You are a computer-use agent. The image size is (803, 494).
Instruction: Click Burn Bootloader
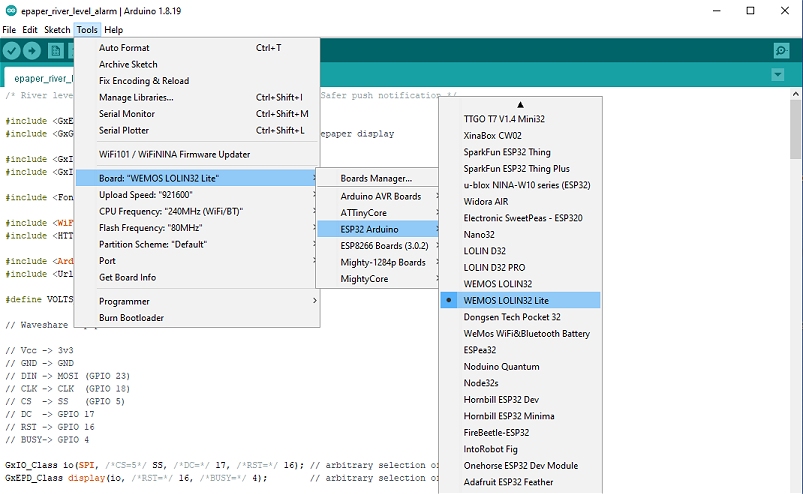click(131, 318)
